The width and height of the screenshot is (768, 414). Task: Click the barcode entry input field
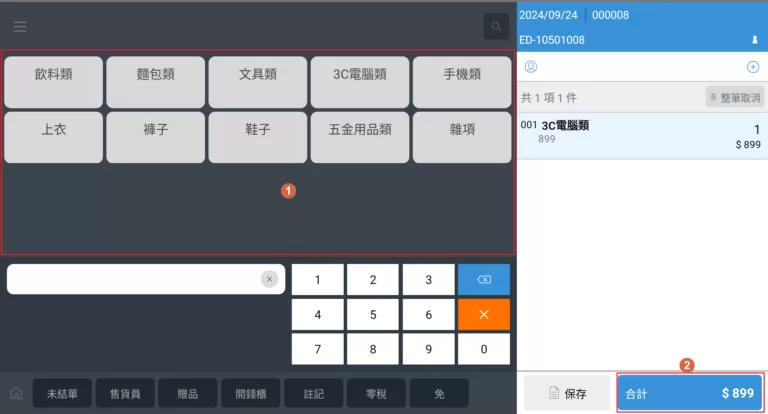135,279
